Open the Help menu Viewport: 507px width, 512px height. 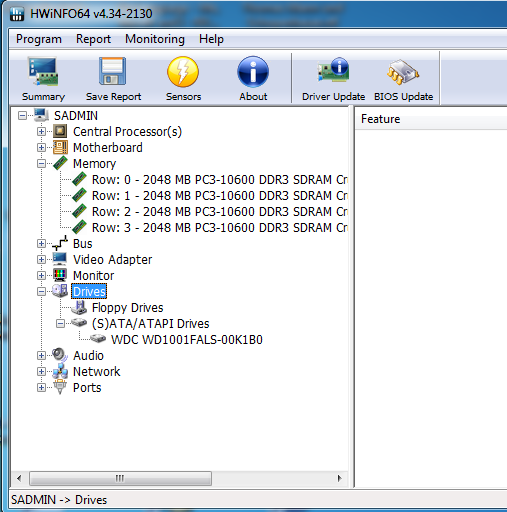[x=211, y=39]
